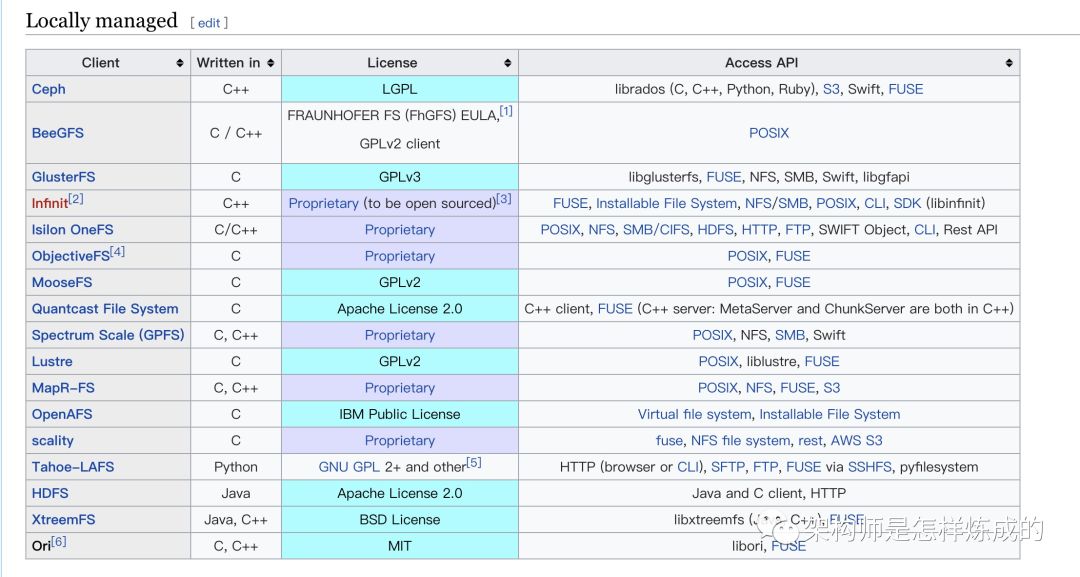The height and width of the screenshot is (577, 1080).
Task: Open the NFS/SMB link in Infinit row
Action: click(777, 203)
